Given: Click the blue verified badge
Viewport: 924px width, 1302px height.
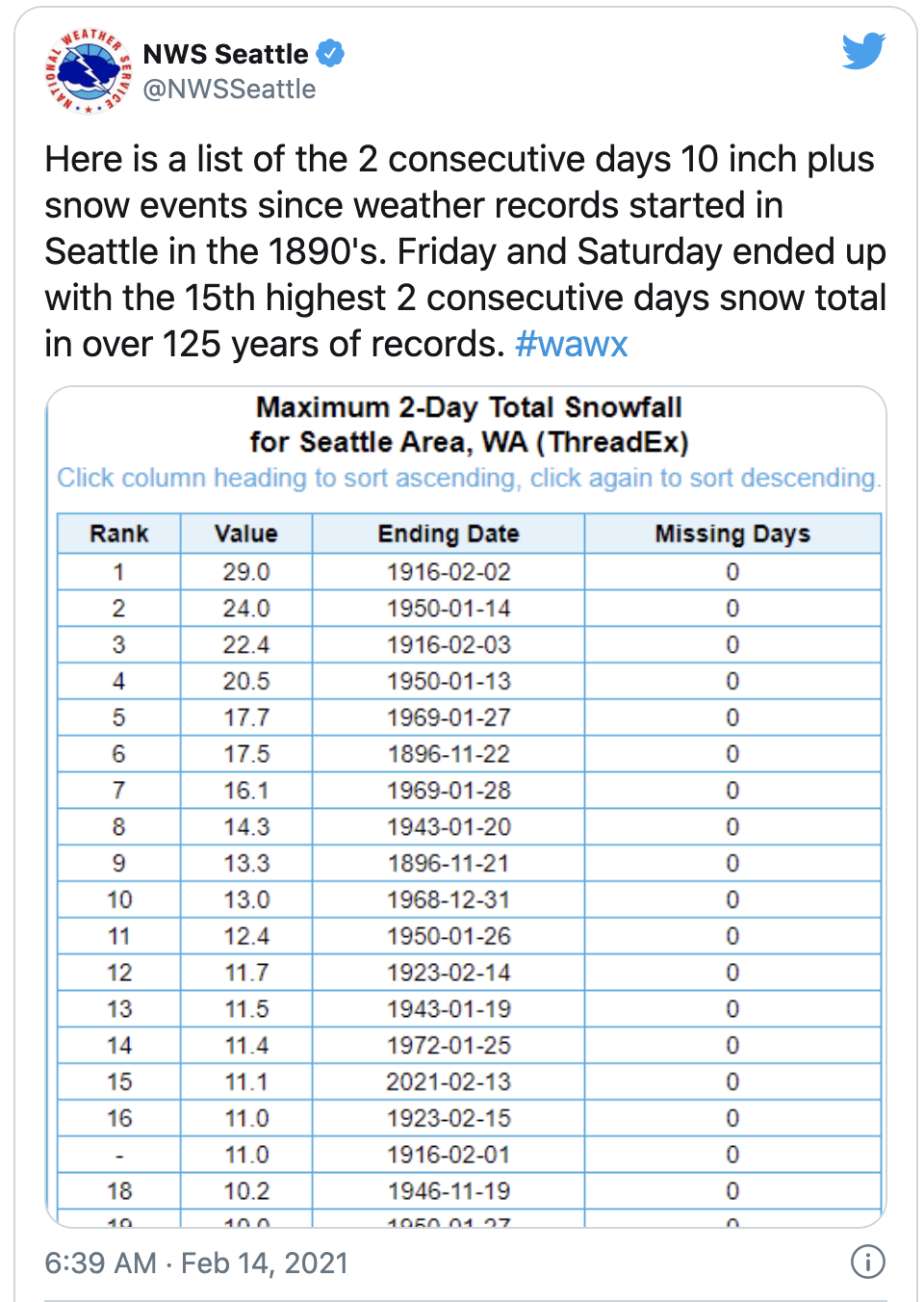Looking at the screenshot, I should (x=330, y=54).
